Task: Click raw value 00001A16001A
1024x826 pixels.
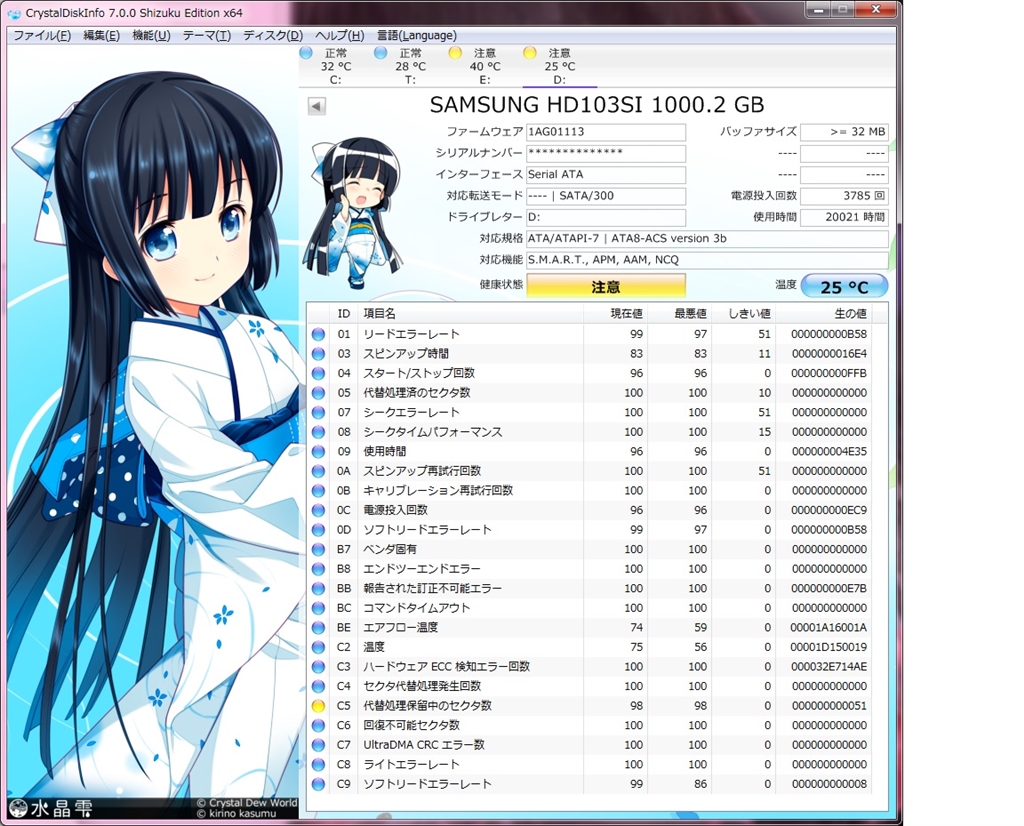Action: click(829, 627)
